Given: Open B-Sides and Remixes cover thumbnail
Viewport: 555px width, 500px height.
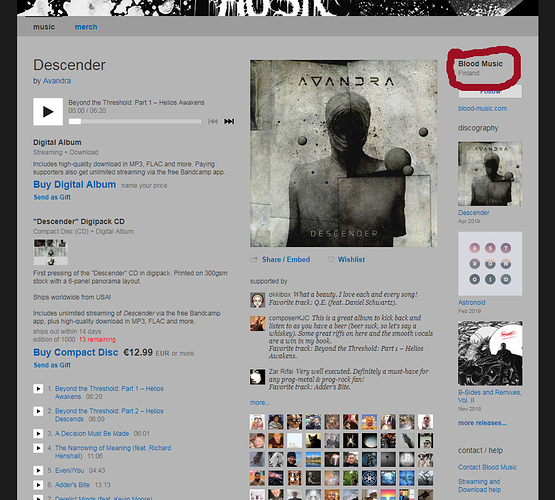Looking at the screenshot, I should point(490,353).
